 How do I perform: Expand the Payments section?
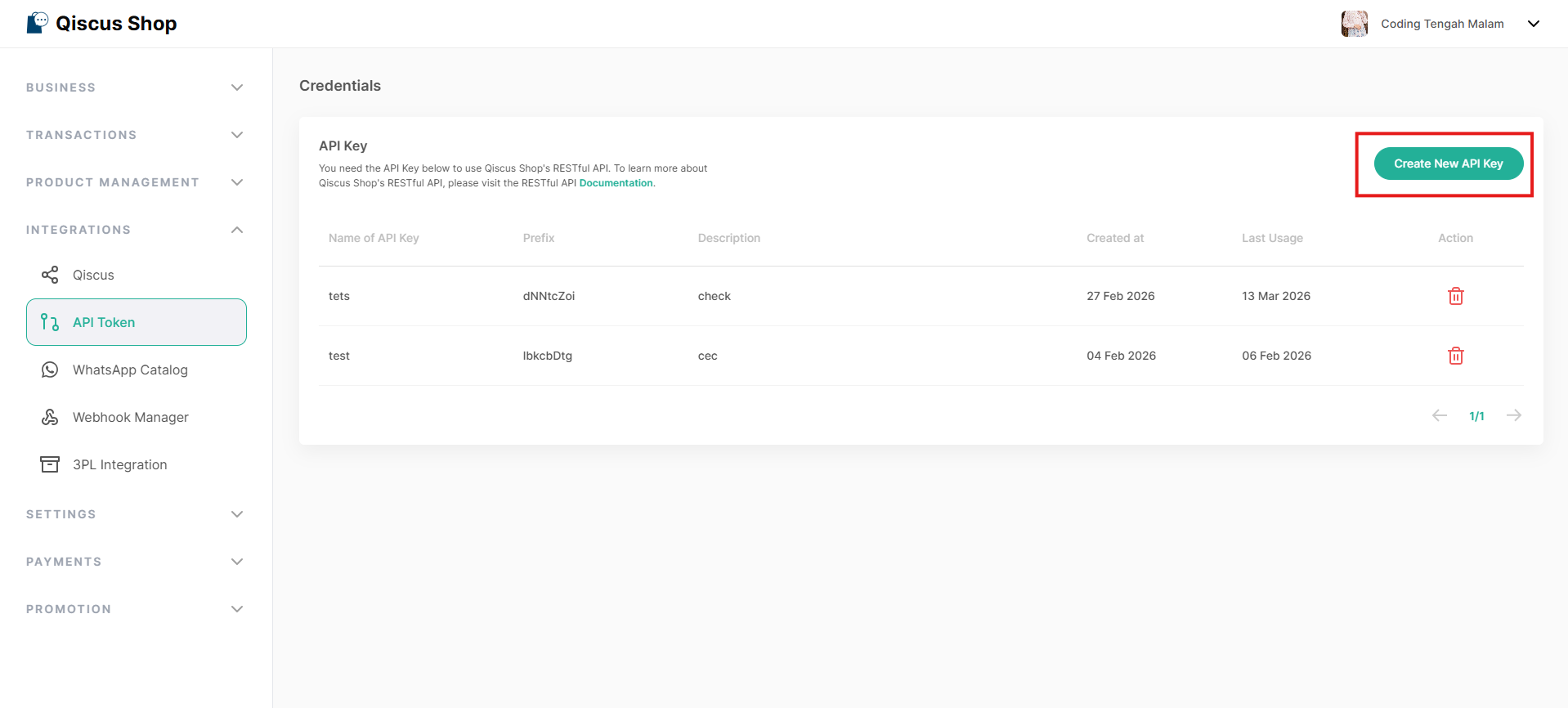(237, 562)
